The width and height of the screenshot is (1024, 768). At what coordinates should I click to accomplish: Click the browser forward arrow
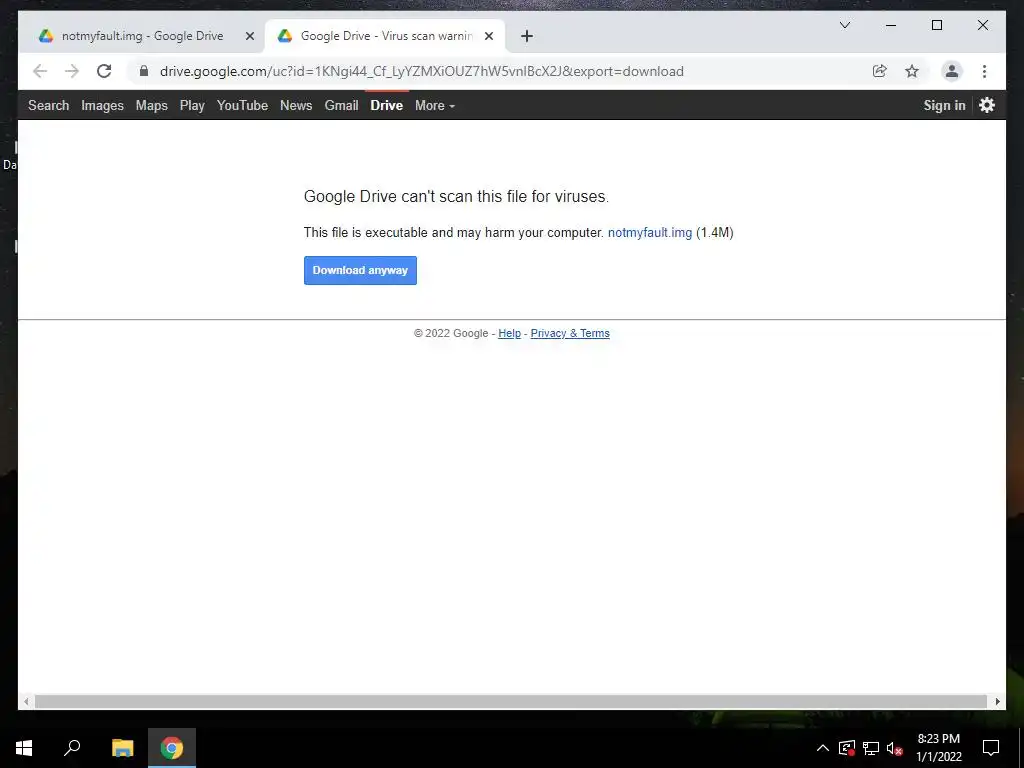(x=72, y=71)
